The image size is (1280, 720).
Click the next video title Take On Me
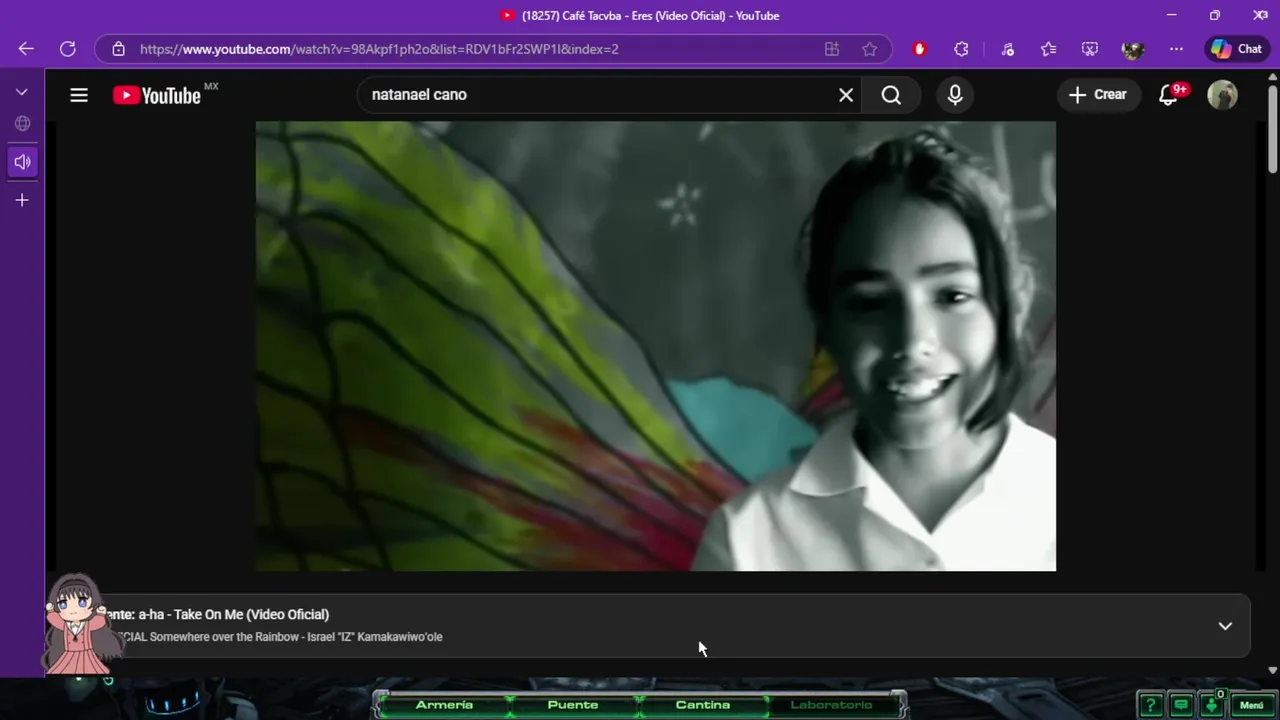coord(233,614)
